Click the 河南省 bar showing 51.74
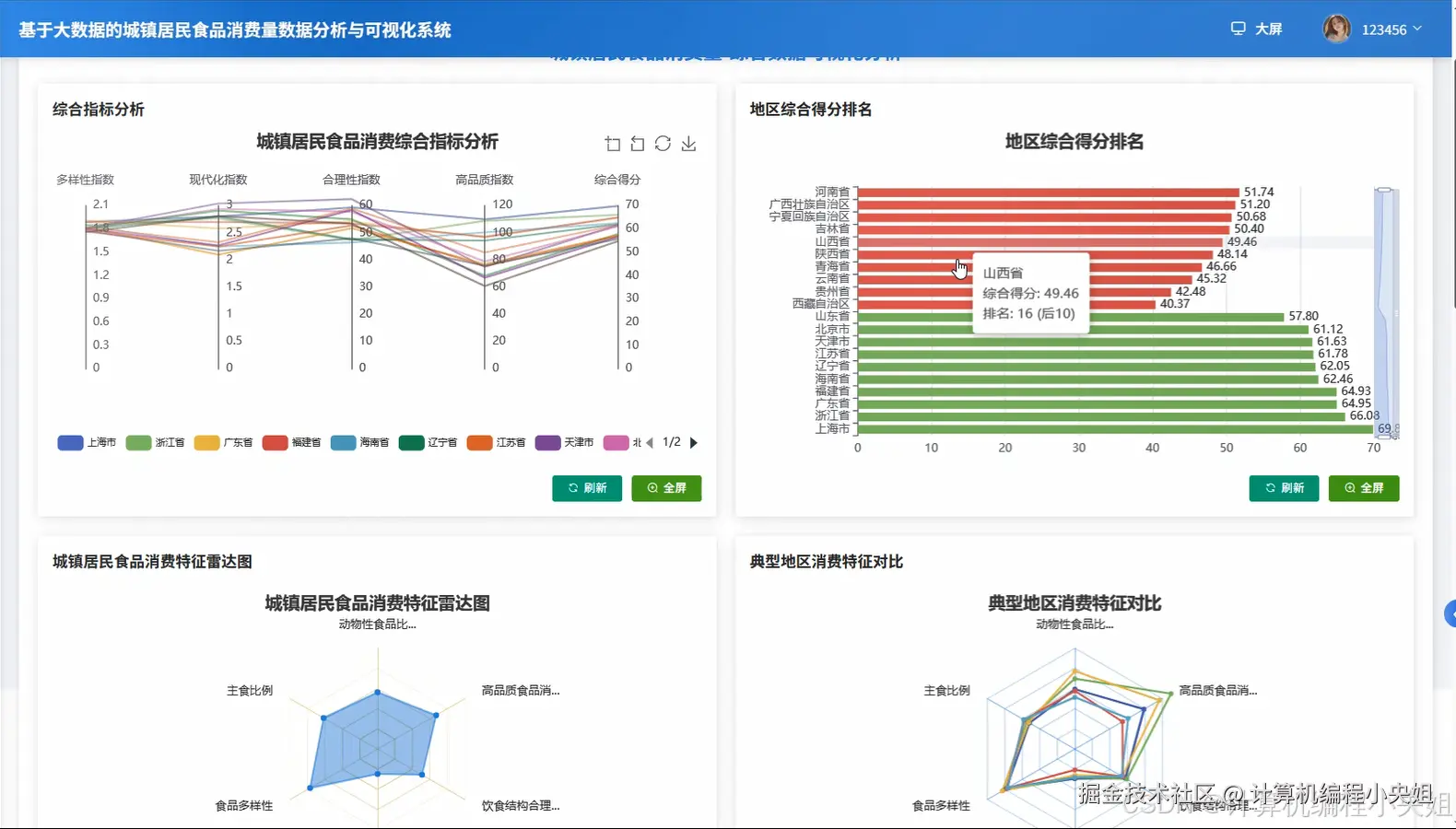This screenshot has height=829, width=1456. pyautogui.click(x=1048, y=193)
